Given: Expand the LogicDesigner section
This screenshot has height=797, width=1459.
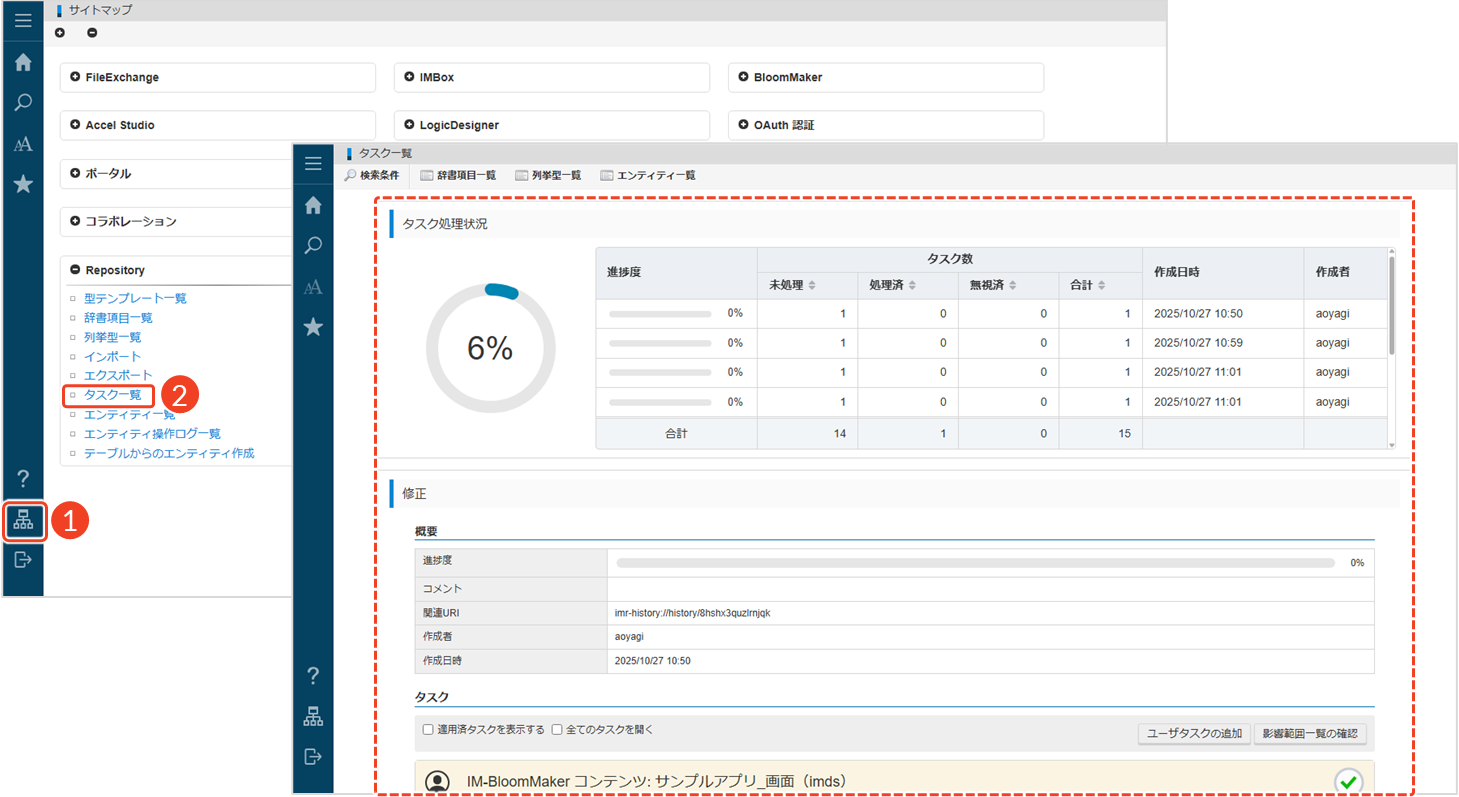Looking at the screenshot, I should point(409,125).
